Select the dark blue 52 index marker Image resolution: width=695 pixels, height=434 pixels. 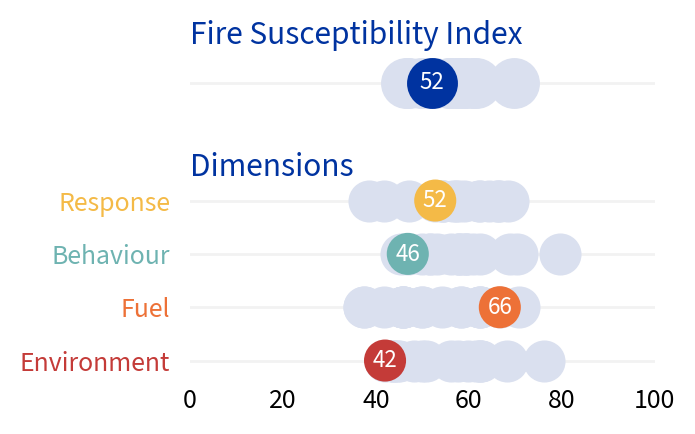[x=432, y=82]
